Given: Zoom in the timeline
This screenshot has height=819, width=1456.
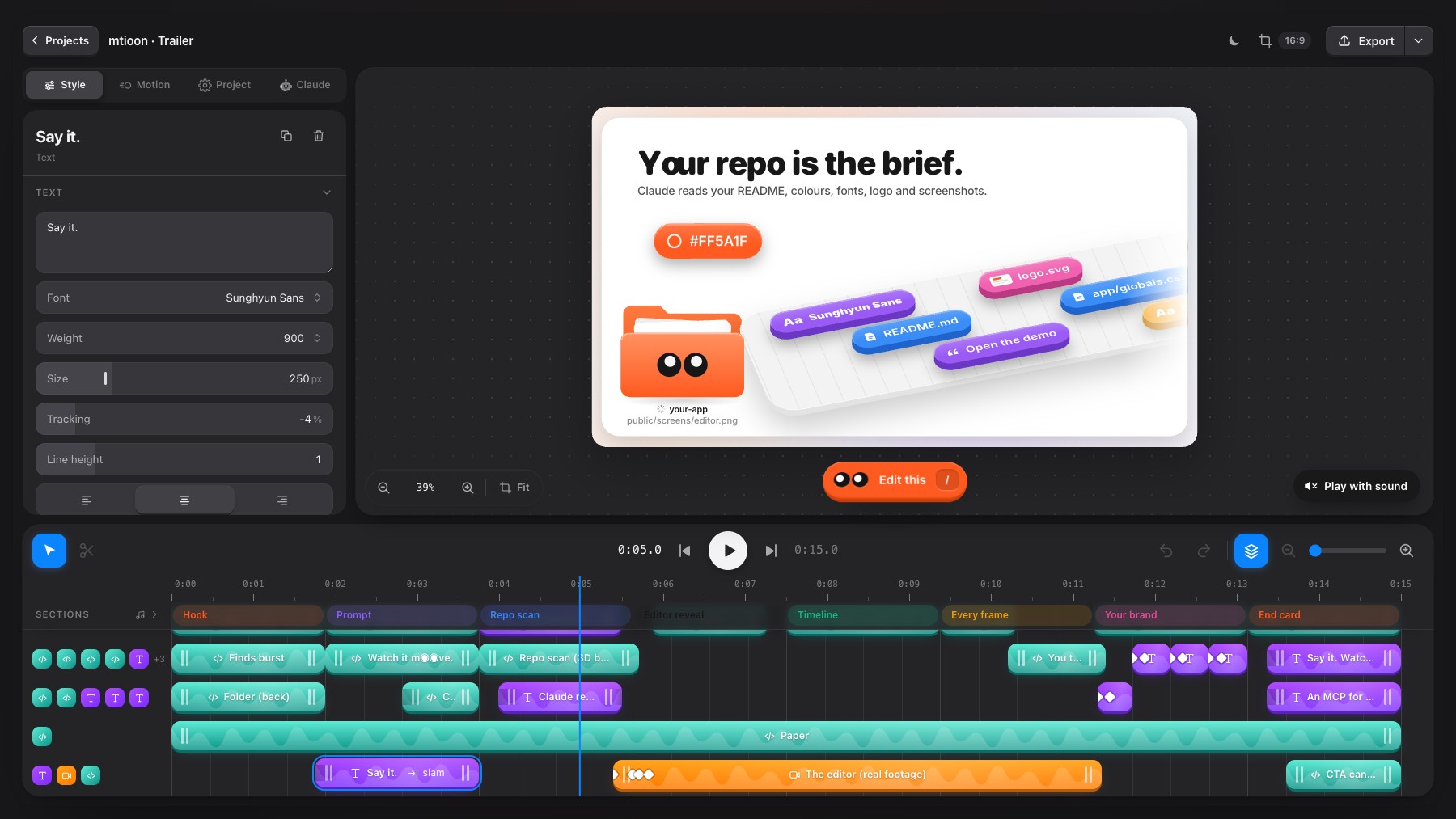Looking at the screenshot, I should 1407,551.
